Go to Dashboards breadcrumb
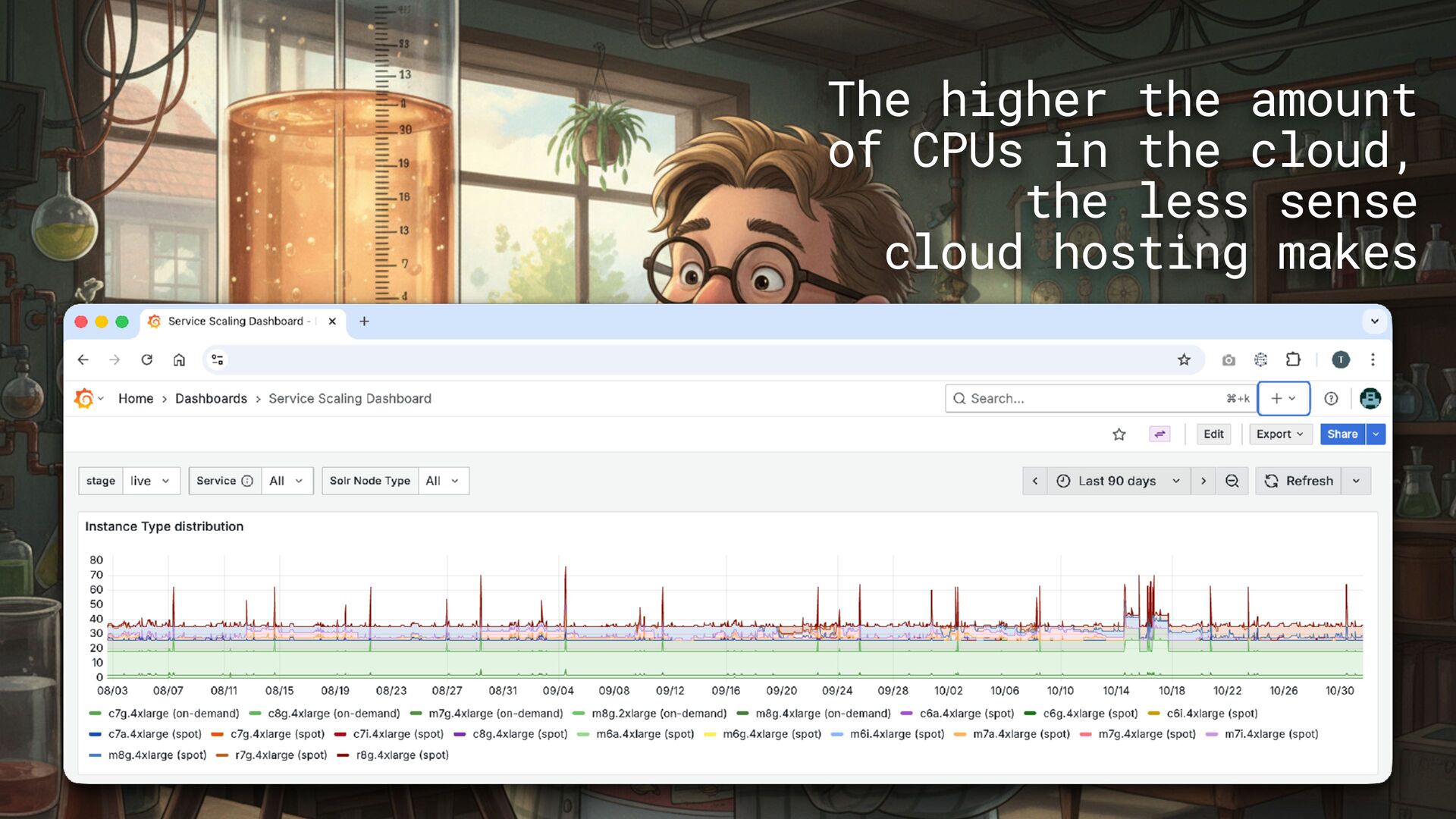 coord(211,398)
